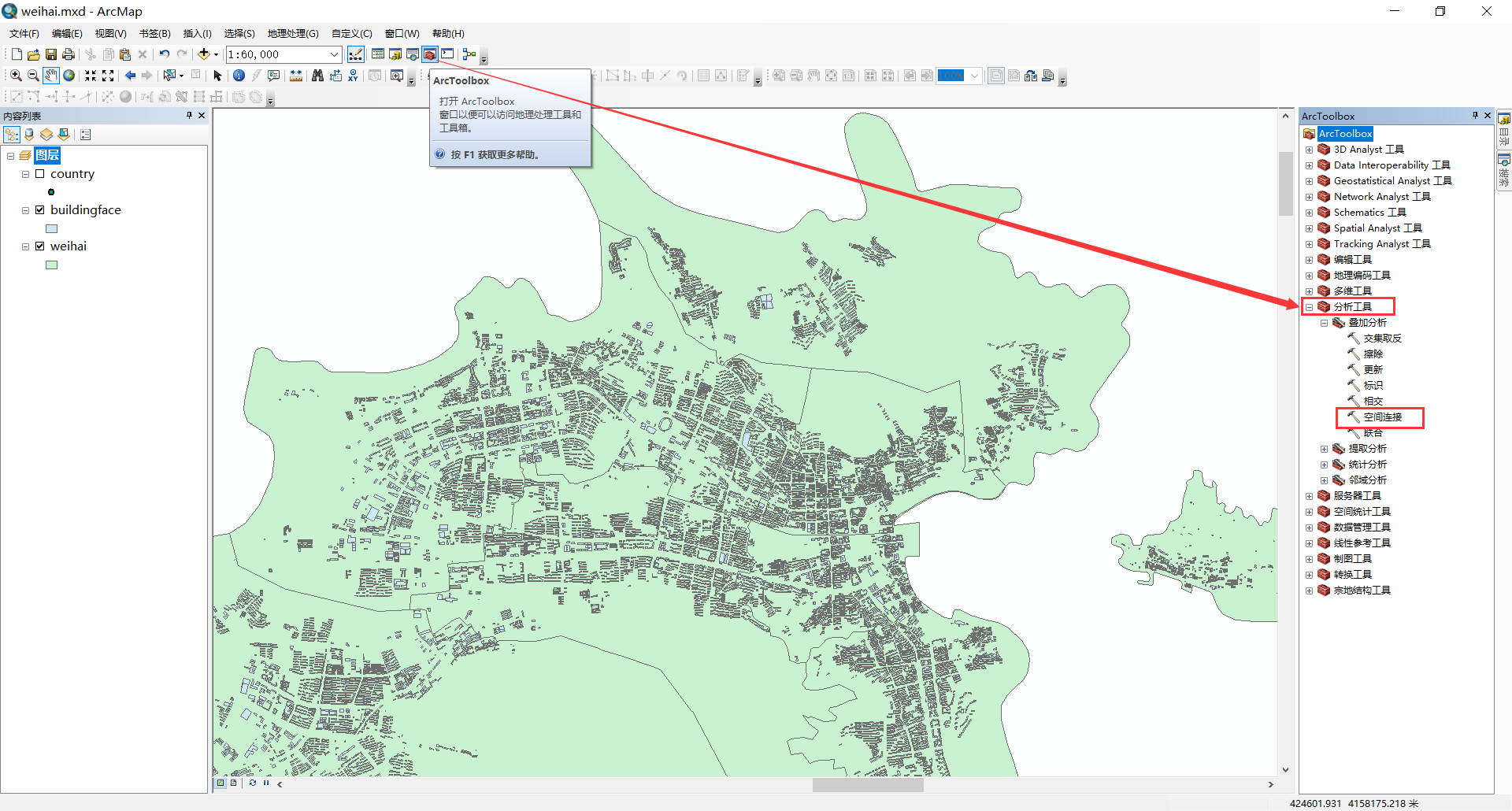Collapse the 分析工具 toolbox node
1512x811 pixels.
coord(1309,307)
